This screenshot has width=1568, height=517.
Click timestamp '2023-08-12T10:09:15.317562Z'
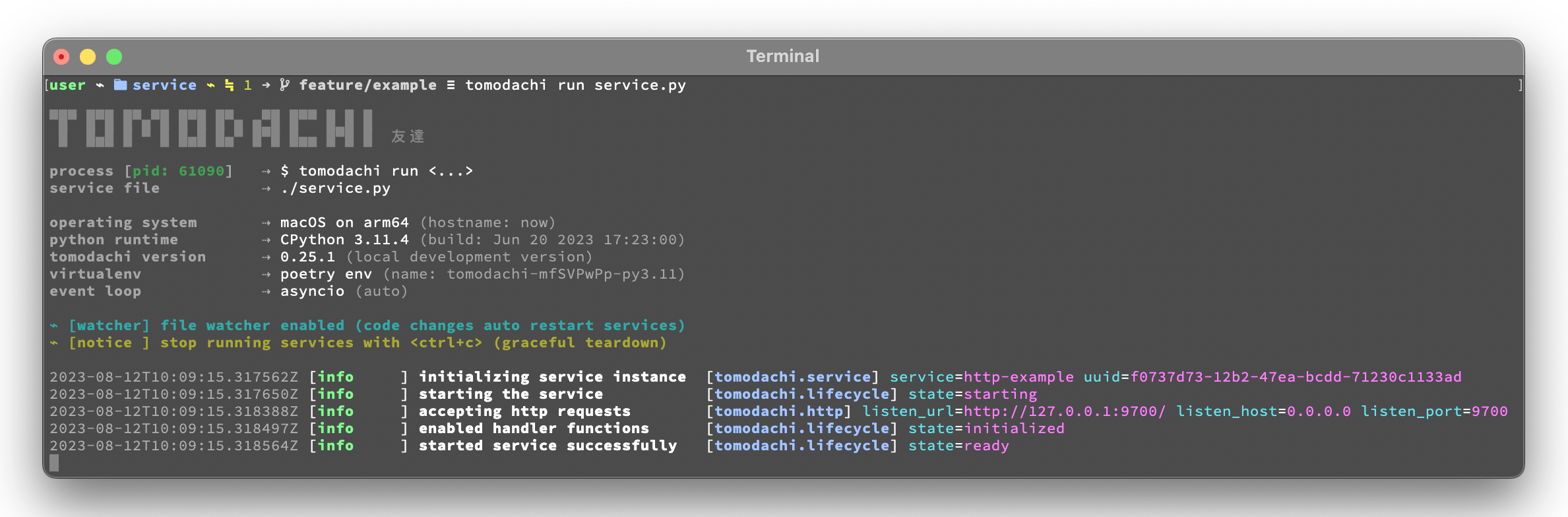[174, 377]
